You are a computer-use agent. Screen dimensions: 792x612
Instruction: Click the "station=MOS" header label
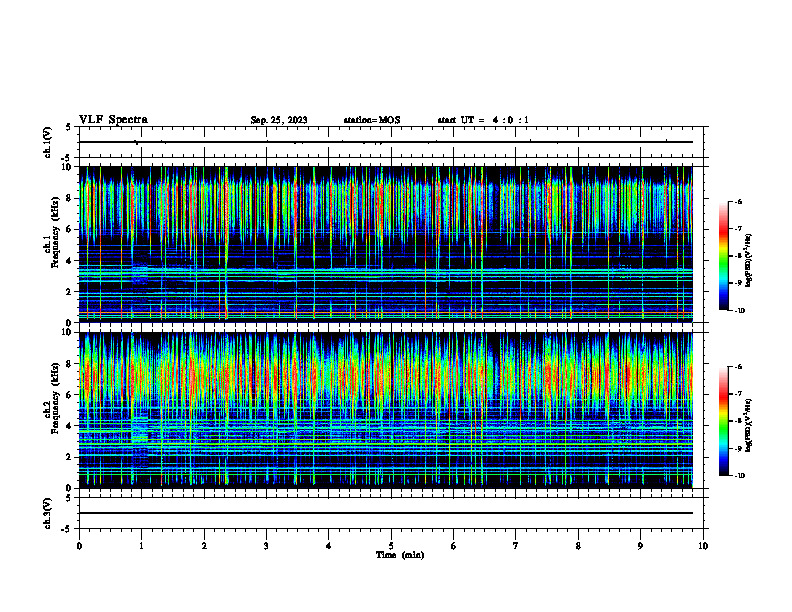pyautogui.click(x=372, y=120)
